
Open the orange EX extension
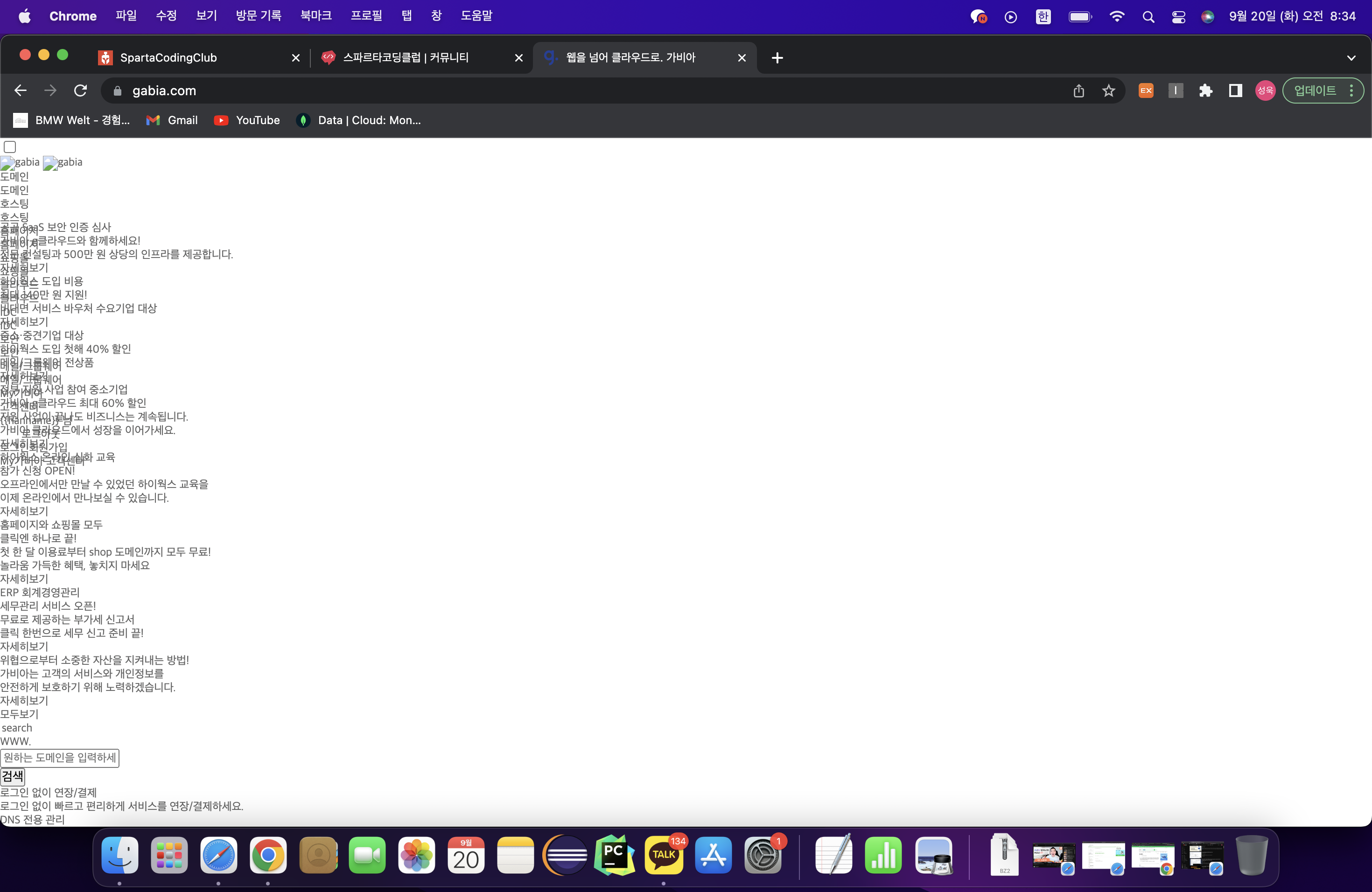point(1146,91)
